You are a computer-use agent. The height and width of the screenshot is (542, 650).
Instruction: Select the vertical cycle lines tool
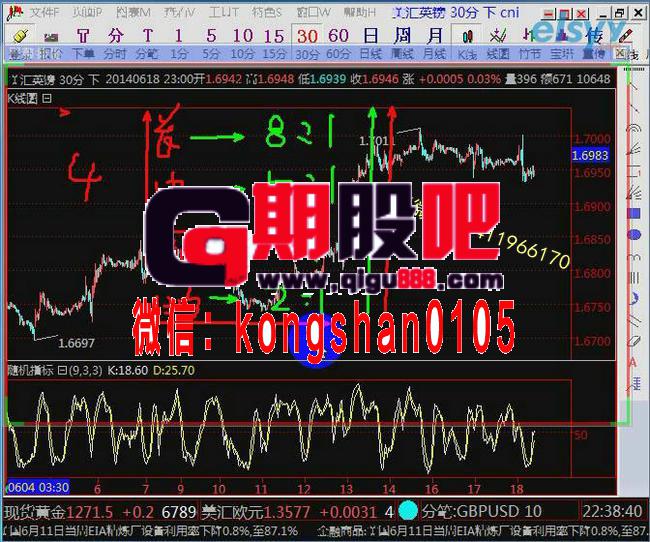pos(634,277)
